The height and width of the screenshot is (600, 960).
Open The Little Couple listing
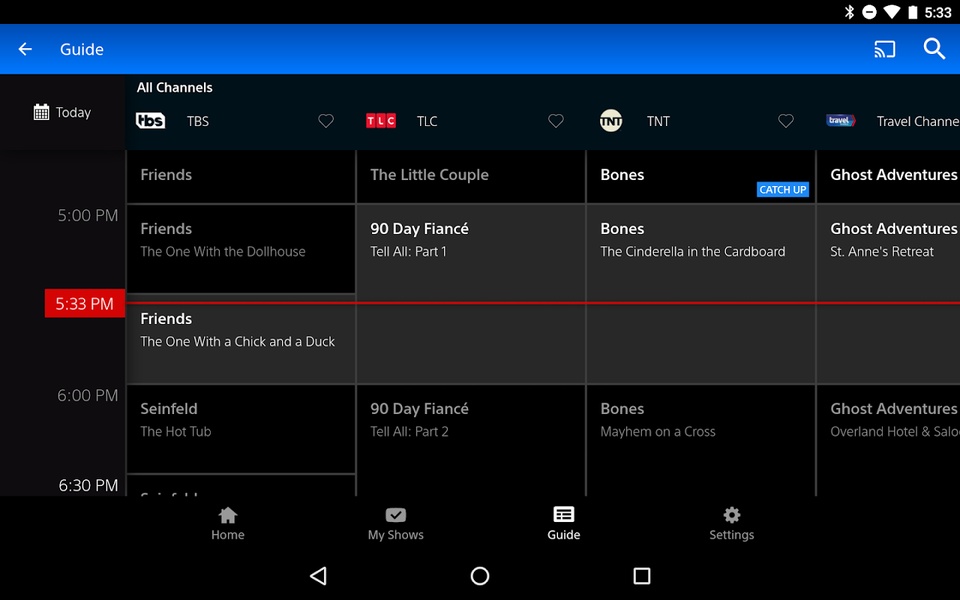471,176
